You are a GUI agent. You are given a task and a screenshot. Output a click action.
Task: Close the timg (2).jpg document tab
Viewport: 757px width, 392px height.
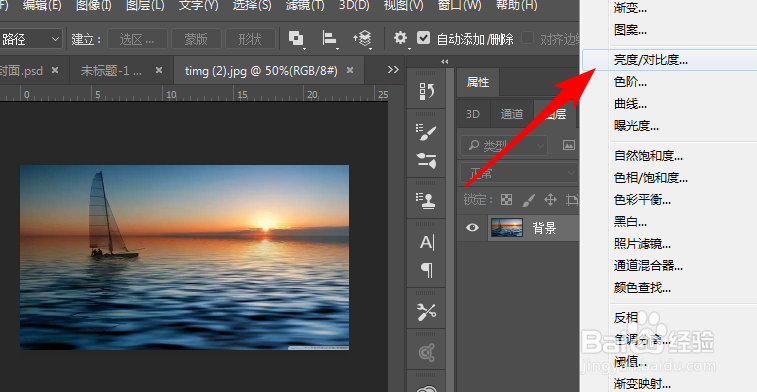350,70
